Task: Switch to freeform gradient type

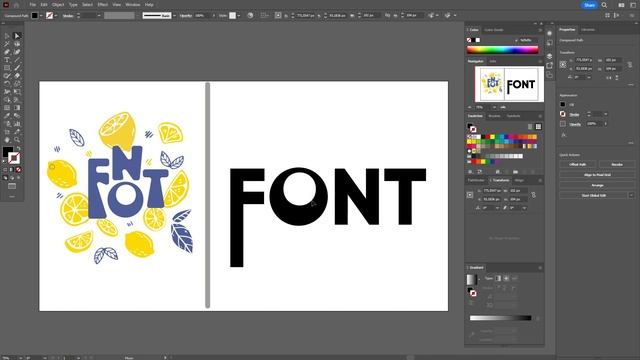Action: coord(514,278)
